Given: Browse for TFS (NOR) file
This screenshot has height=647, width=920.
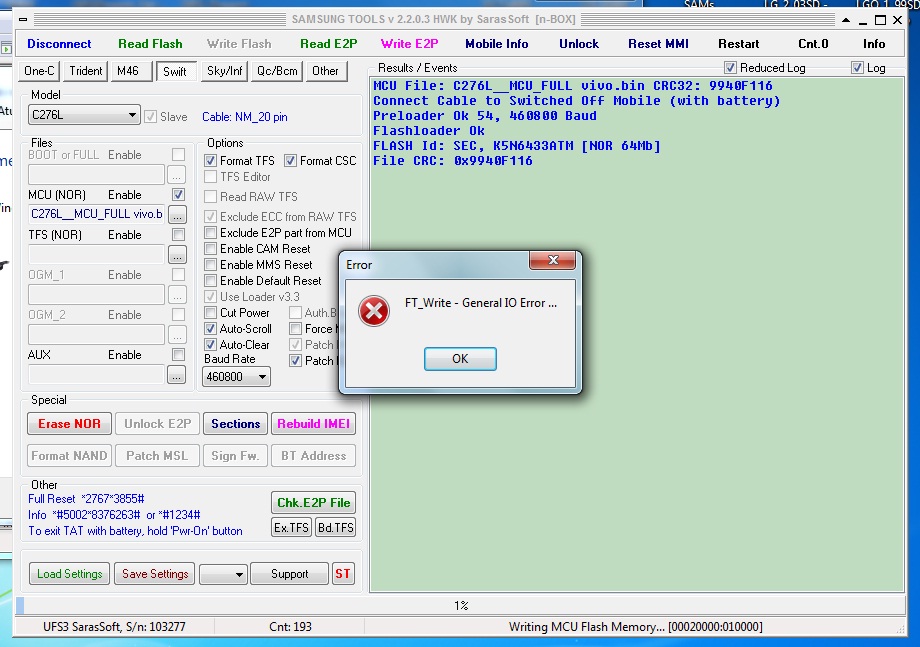Looking at the screenshot, I should pyautogui.click(x=177, y=255).
